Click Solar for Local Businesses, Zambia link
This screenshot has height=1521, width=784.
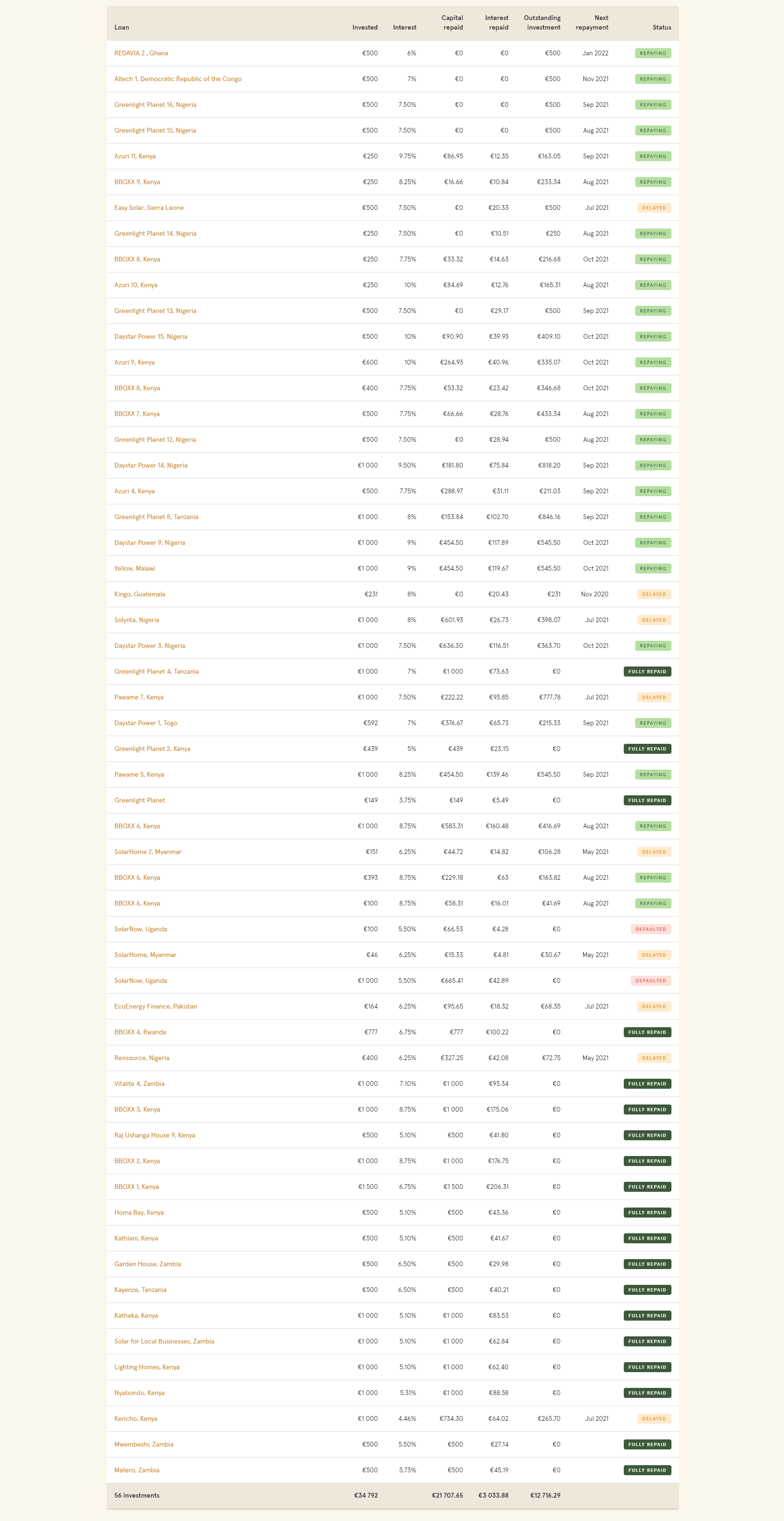point(164,1342)
